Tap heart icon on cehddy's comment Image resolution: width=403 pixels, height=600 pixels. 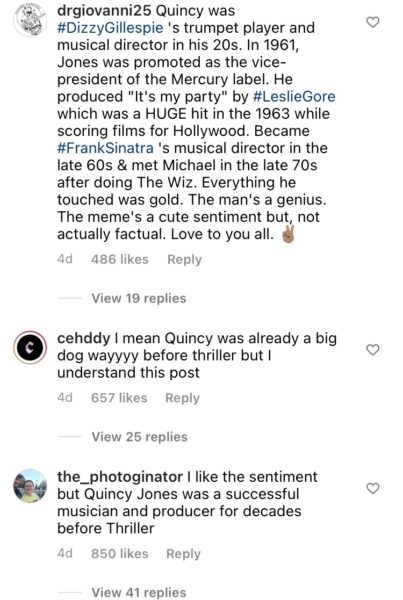tap(373, 350)
